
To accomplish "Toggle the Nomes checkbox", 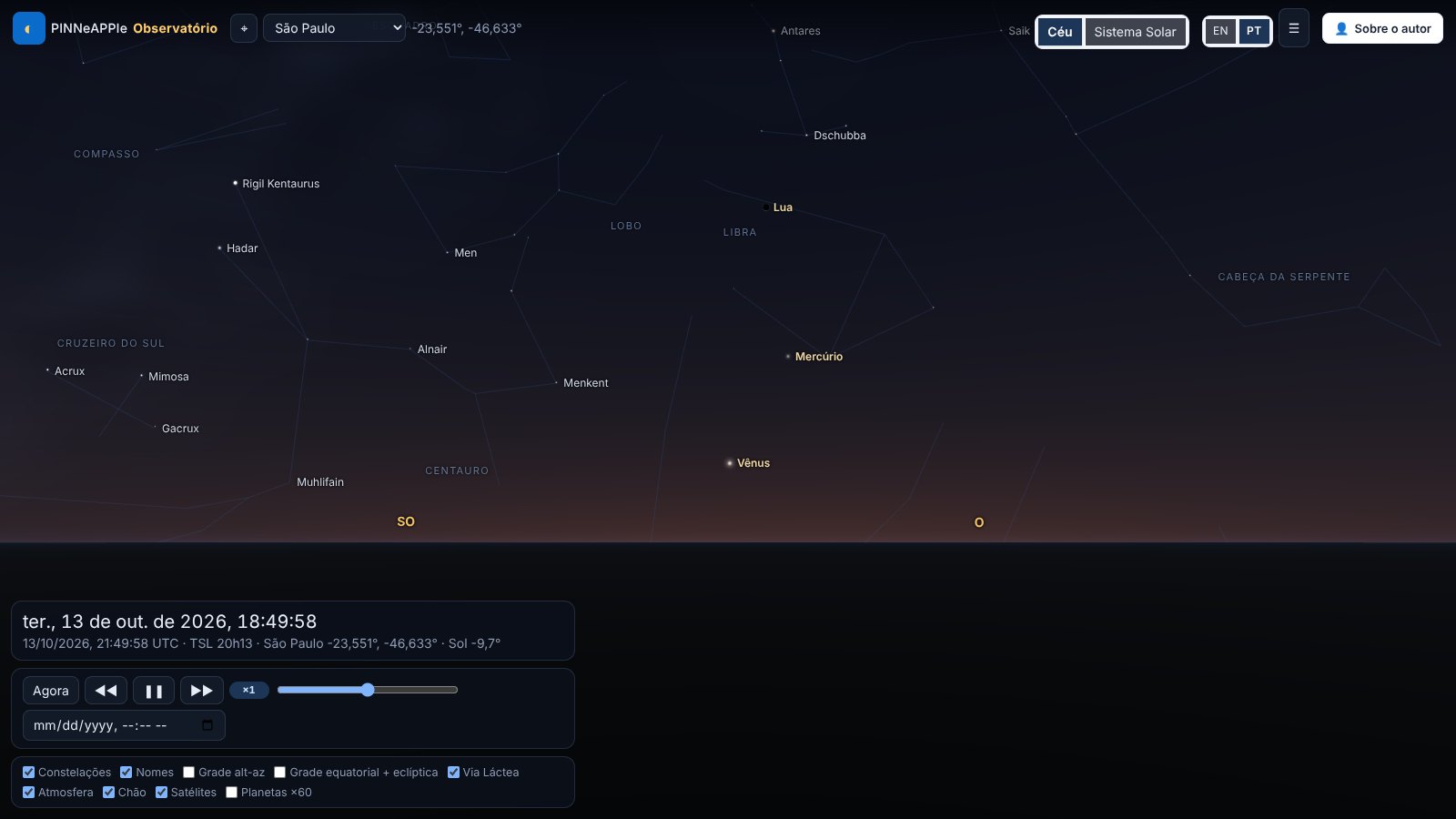I will click(126, 772).
